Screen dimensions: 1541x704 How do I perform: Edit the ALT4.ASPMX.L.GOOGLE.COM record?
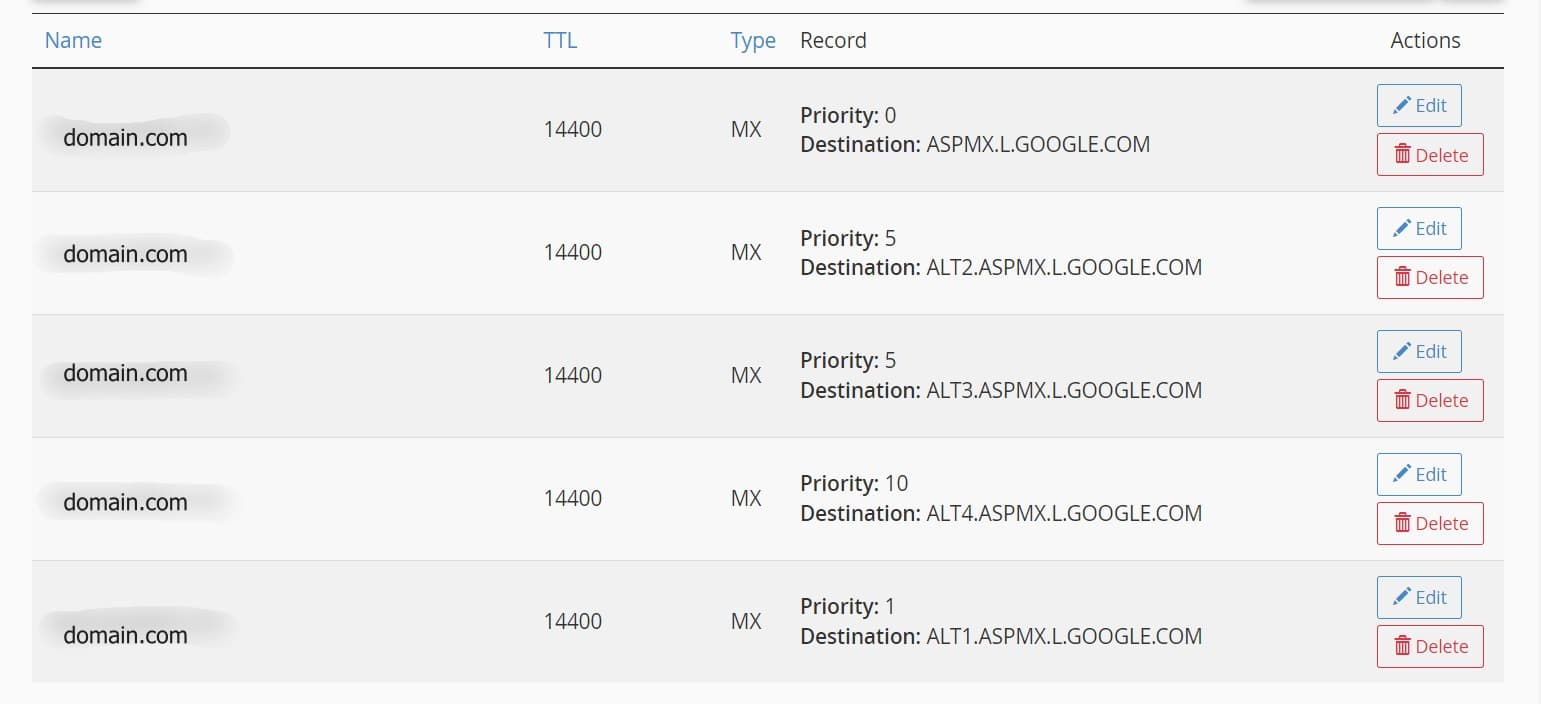click(x=1419, y=475)
